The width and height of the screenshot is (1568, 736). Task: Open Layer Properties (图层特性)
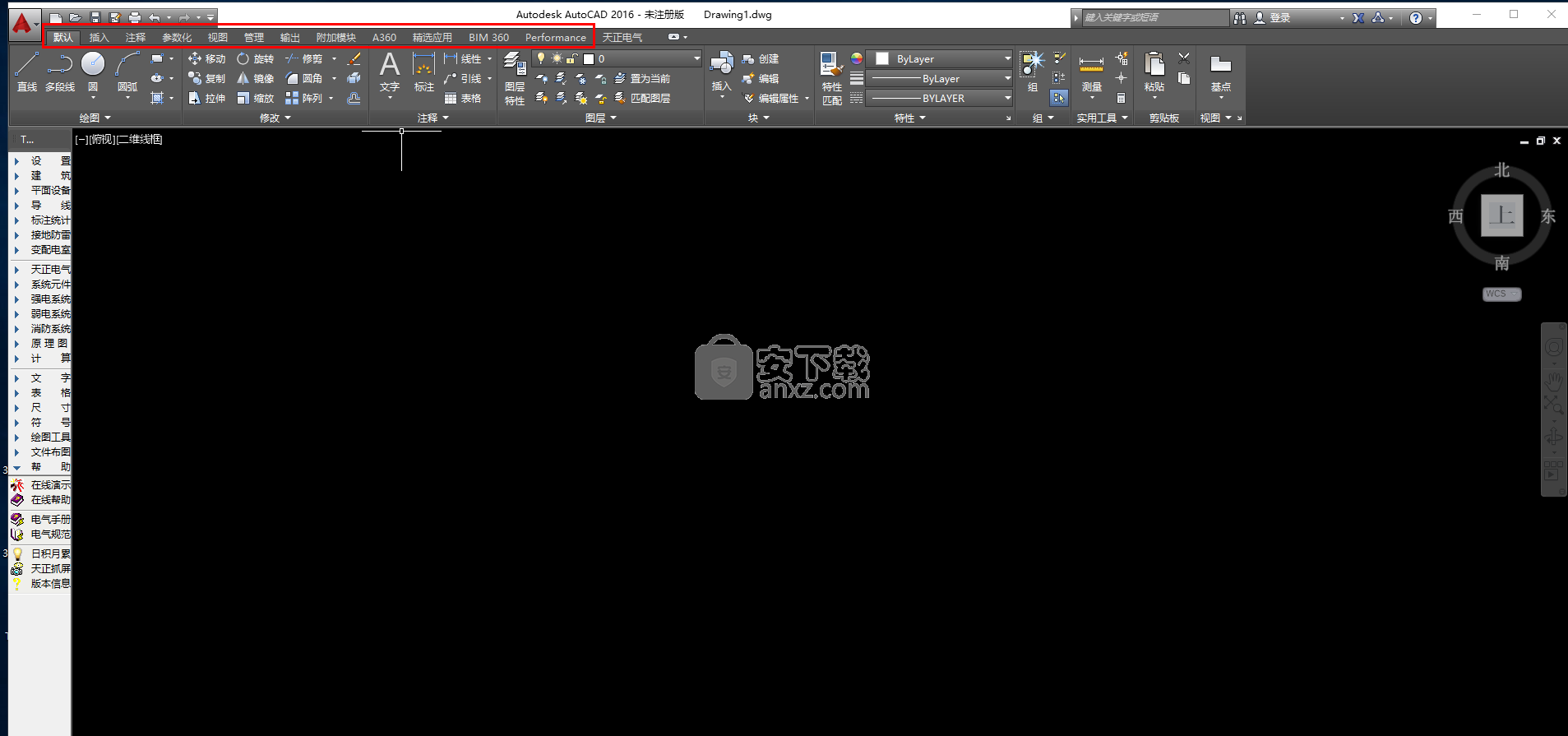point(515,78)
